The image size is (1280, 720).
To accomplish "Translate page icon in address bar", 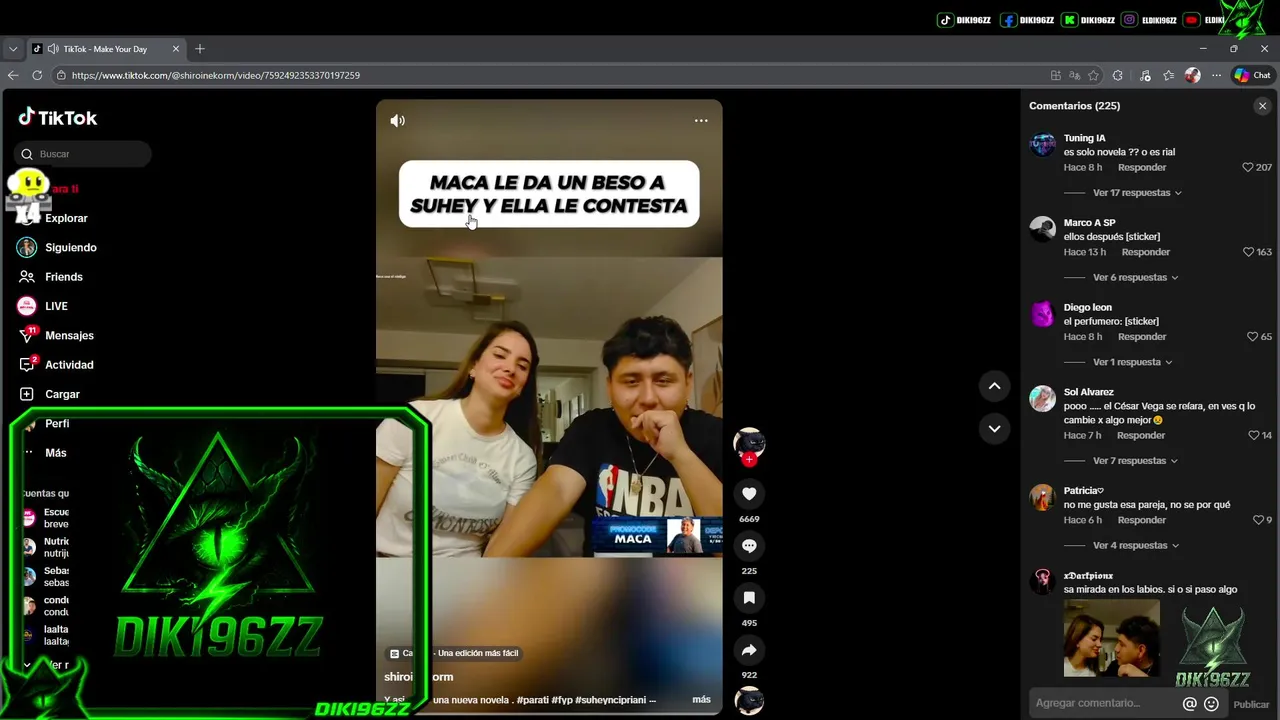I will [x=1075, y=75].
